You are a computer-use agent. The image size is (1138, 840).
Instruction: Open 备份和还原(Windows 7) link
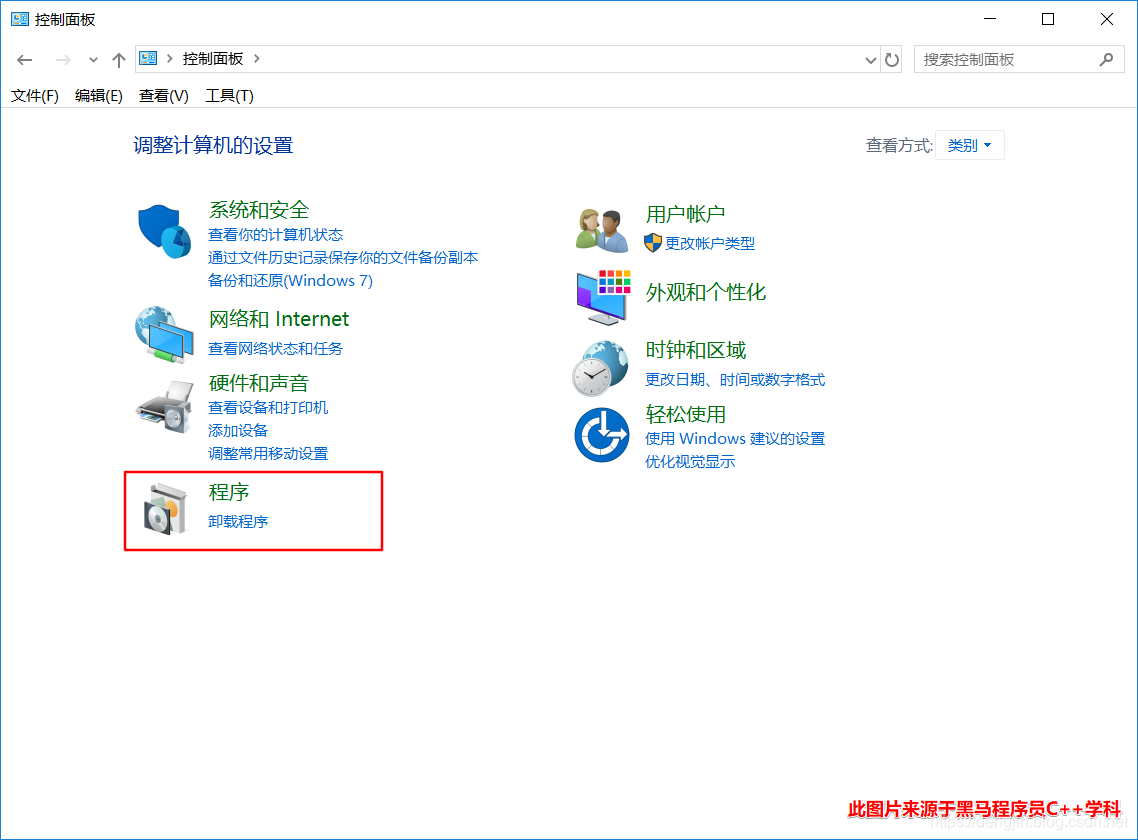coord(290,280)
